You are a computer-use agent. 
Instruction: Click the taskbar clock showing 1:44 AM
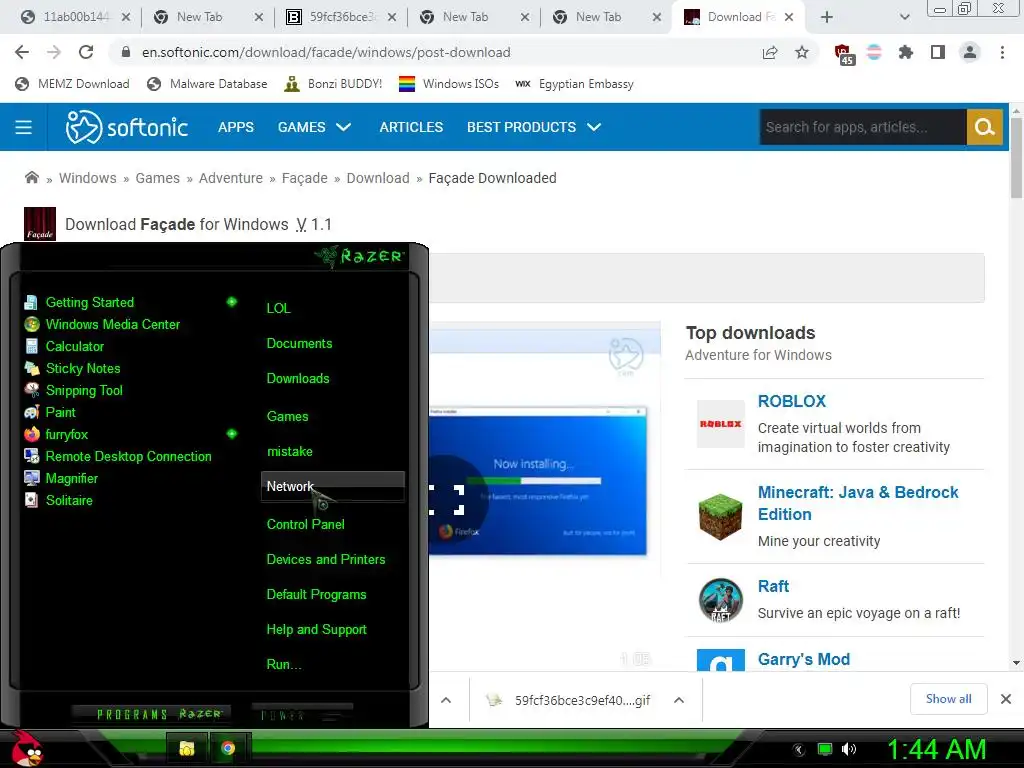click(936, 749)
